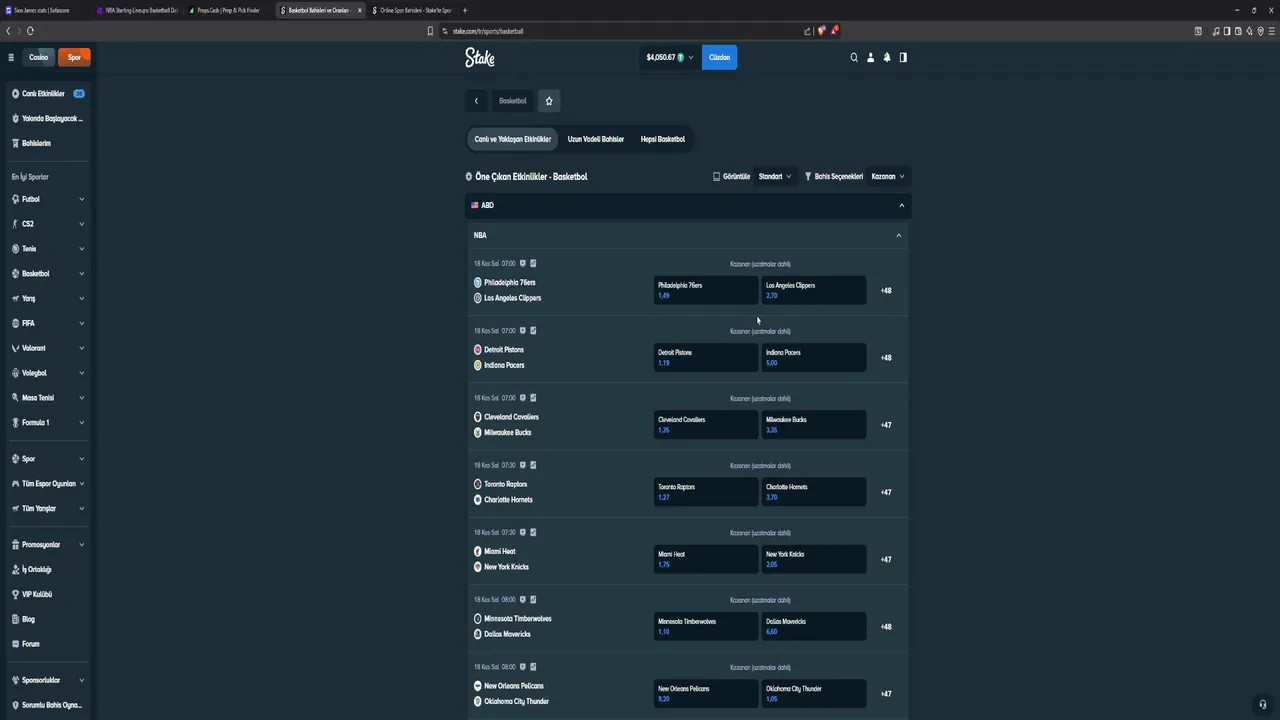This screenshot has width=1280, height=720.
Task: Go back with the arrow beside Basketbol
Action: 476,101
